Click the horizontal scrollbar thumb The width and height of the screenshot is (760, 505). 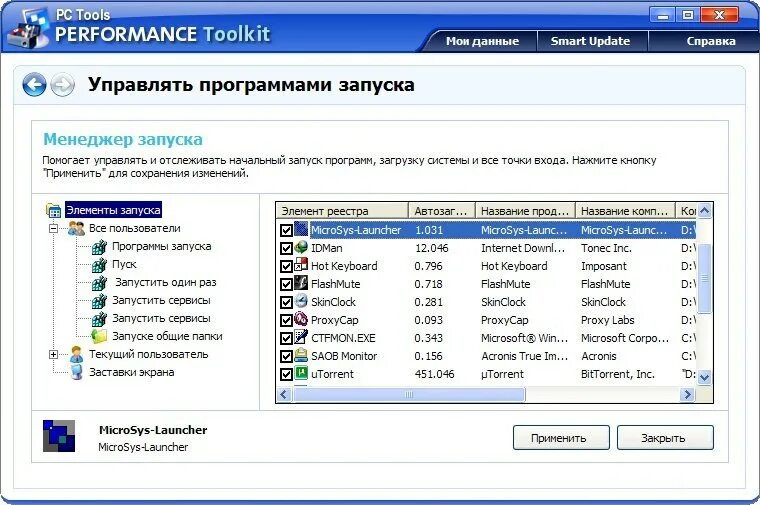coord(409,395)
